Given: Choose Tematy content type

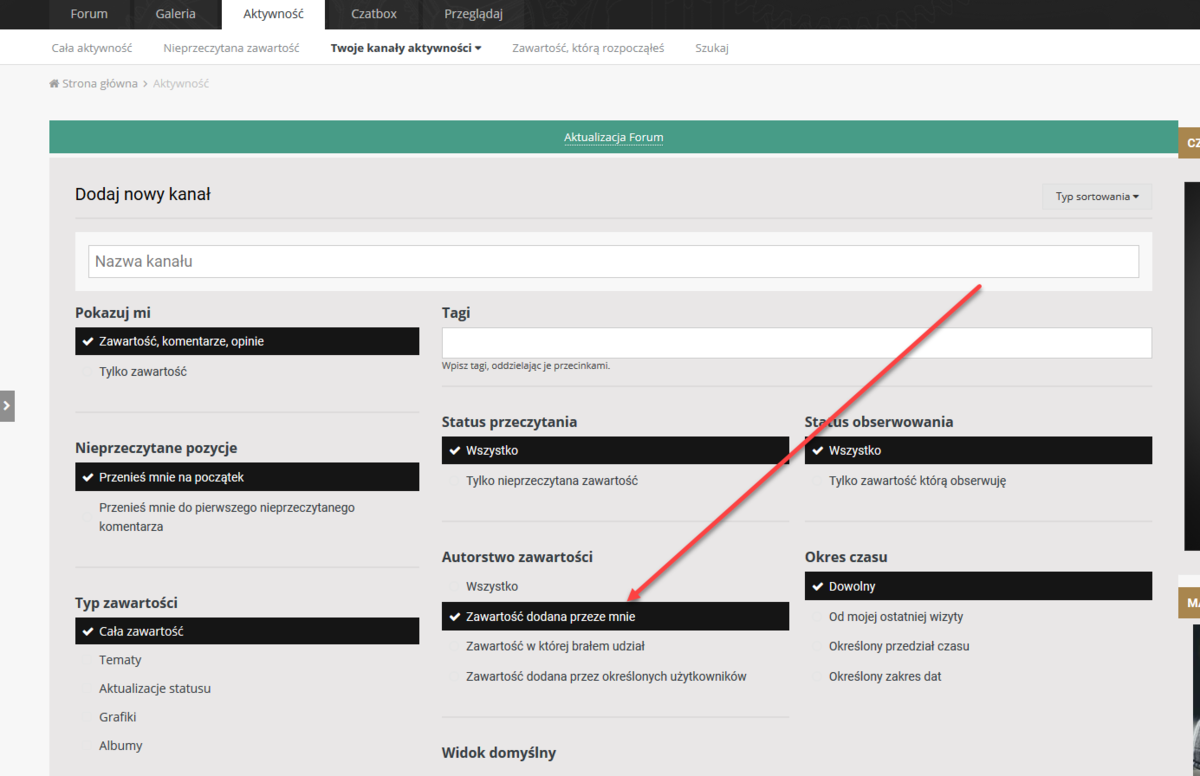Looking at the screenshot, I should click(120, 660).
